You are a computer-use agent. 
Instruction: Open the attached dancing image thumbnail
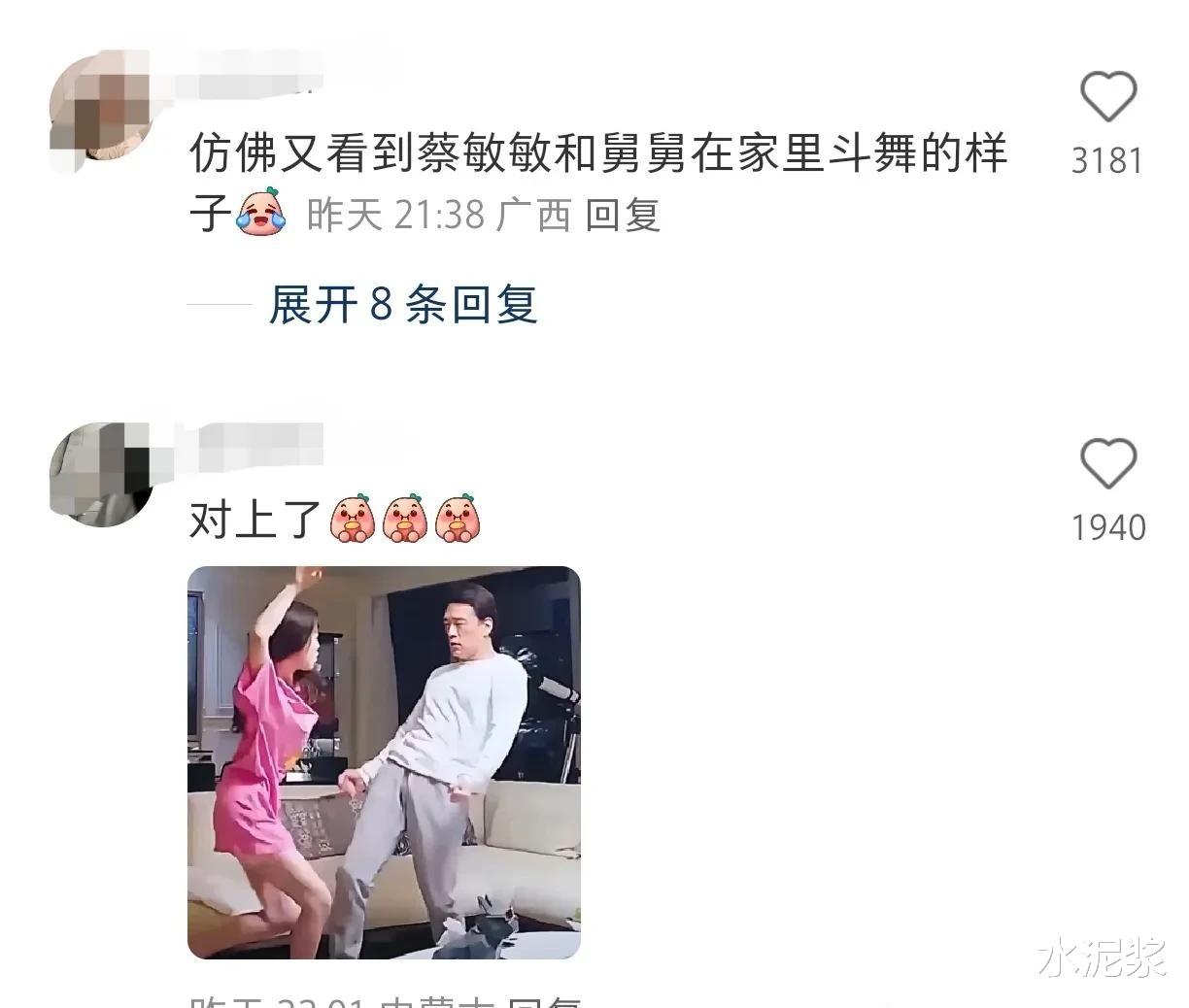[x=384, y=762]
